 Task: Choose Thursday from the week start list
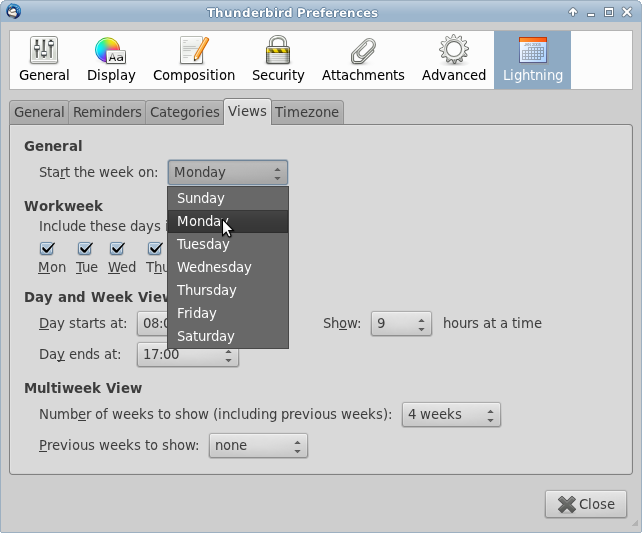click(x=228, y=290)
